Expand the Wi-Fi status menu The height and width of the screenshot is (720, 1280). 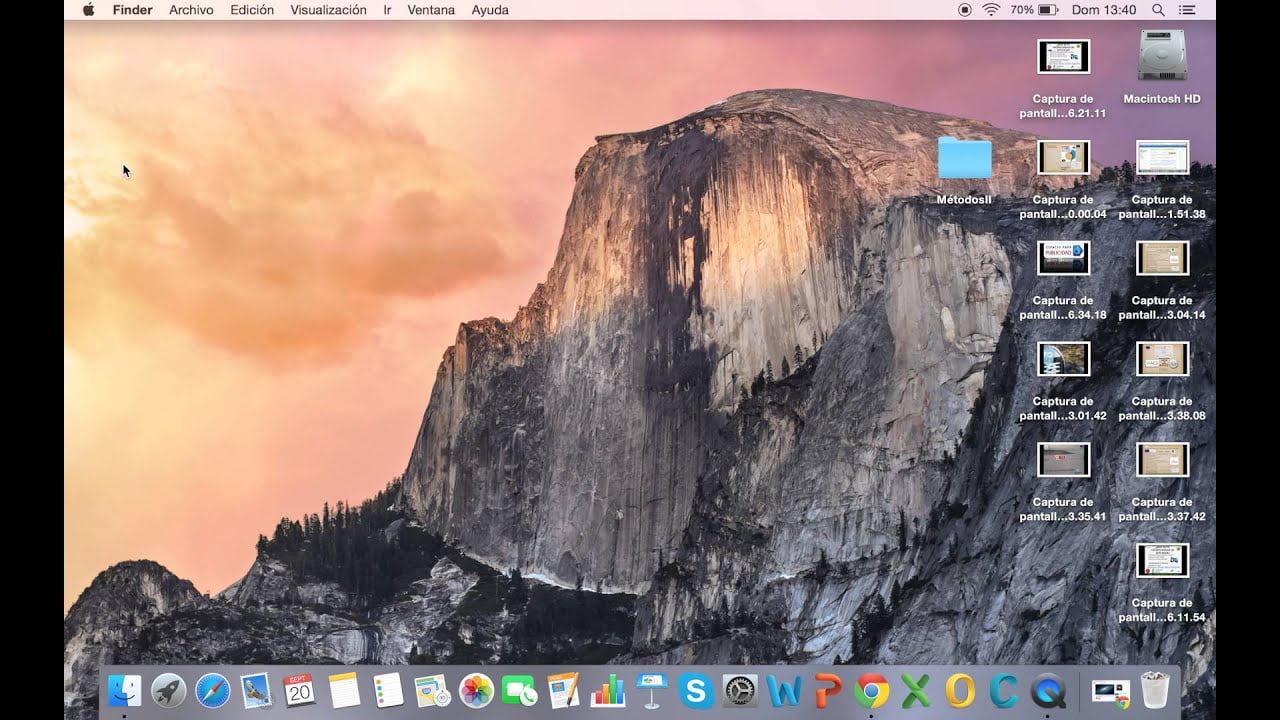991,10
